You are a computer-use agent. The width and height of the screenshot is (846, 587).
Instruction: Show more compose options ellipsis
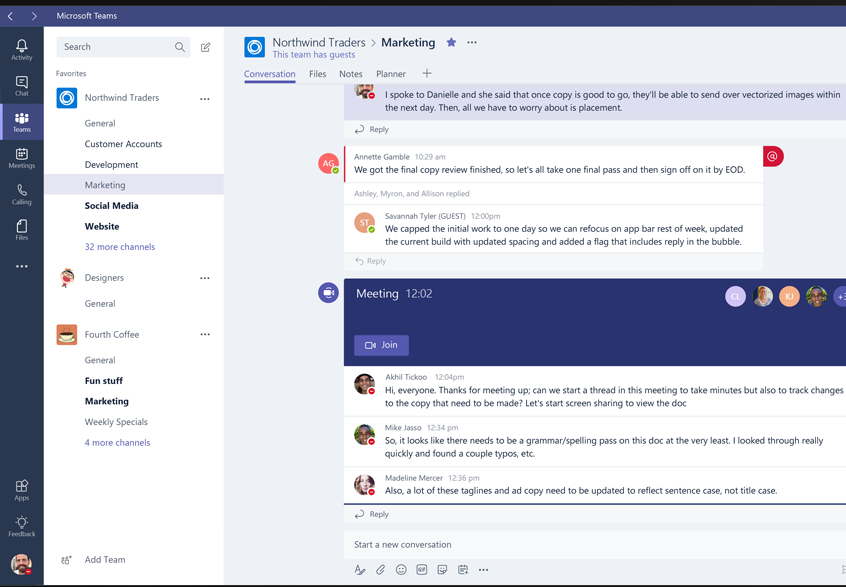click(483, 570)
